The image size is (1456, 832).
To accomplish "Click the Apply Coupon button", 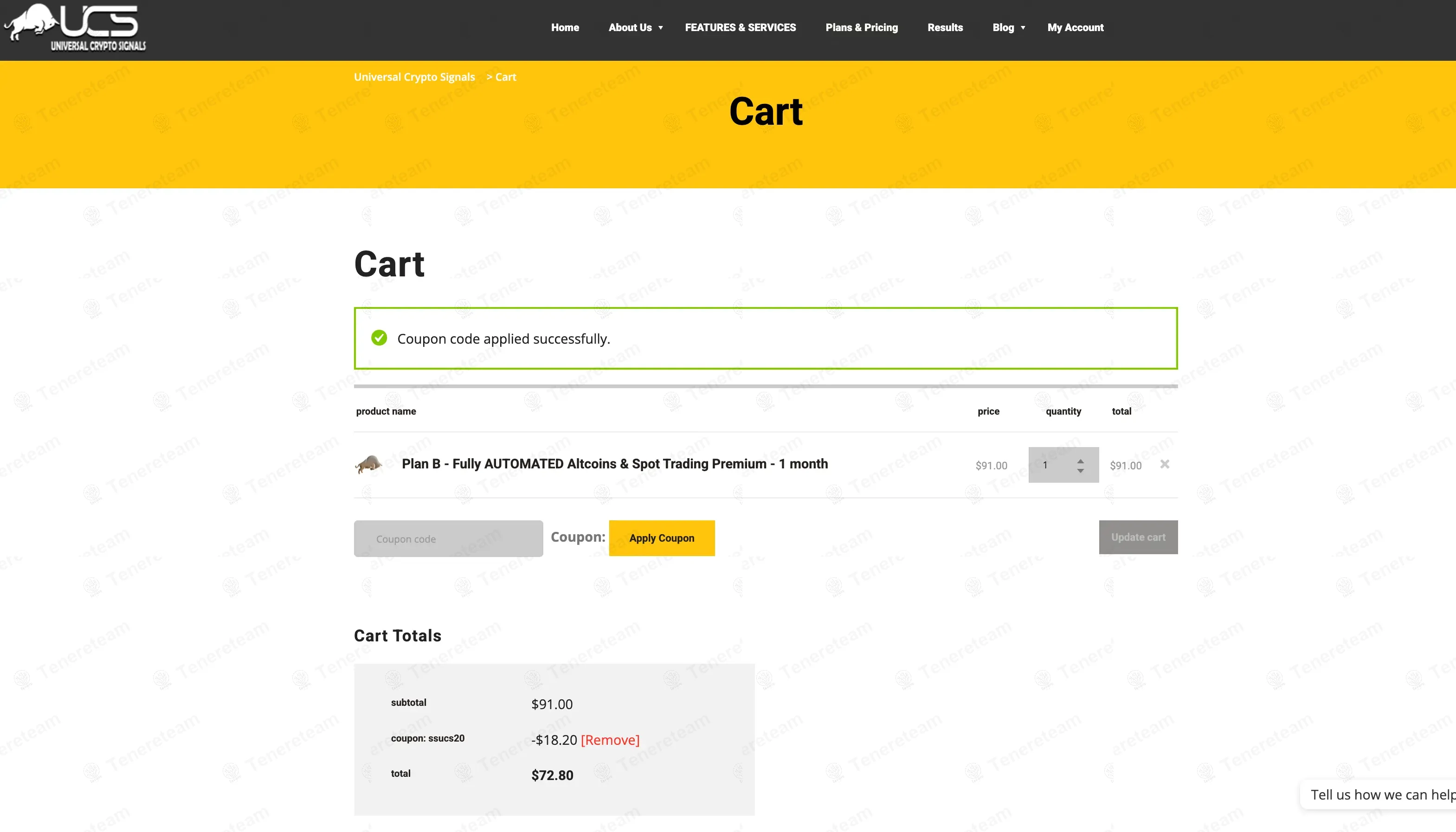I will click(x=661, y=538).
